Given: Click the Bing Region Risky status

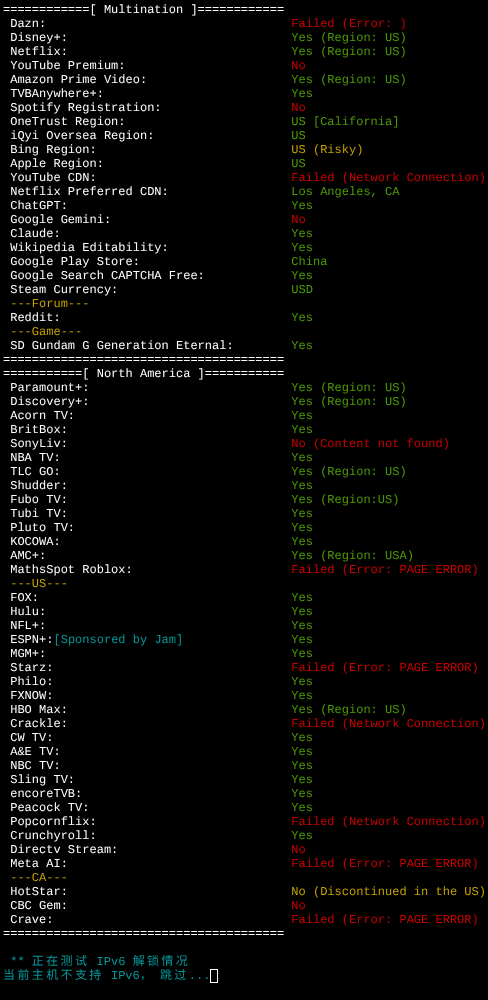Looking at the screenshot, I should (327, 150).
